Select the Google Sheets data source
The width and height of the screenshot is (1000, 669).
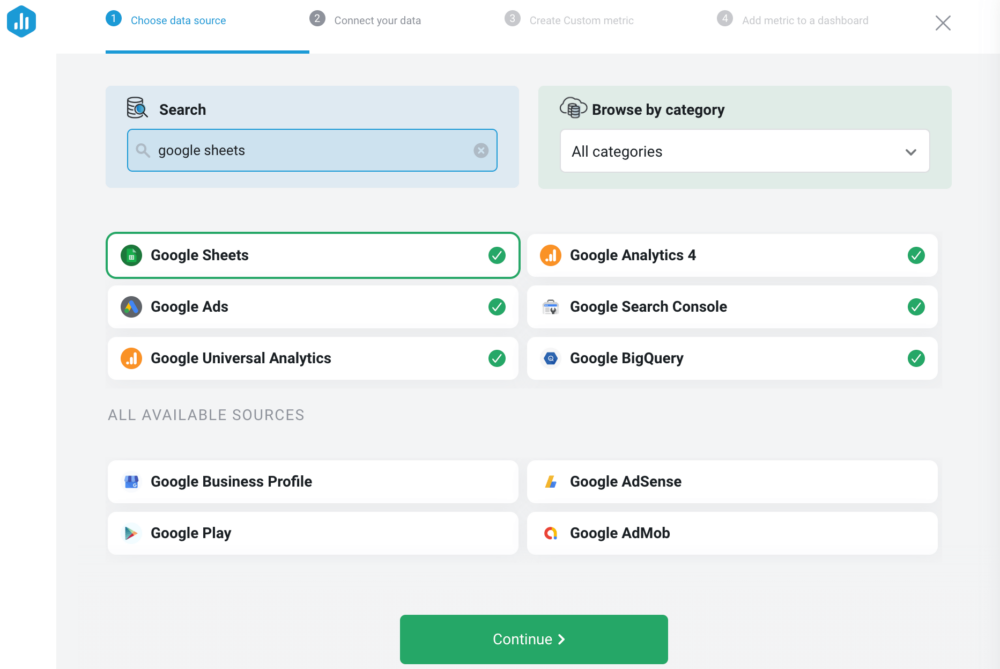click(x=312, y=255)
